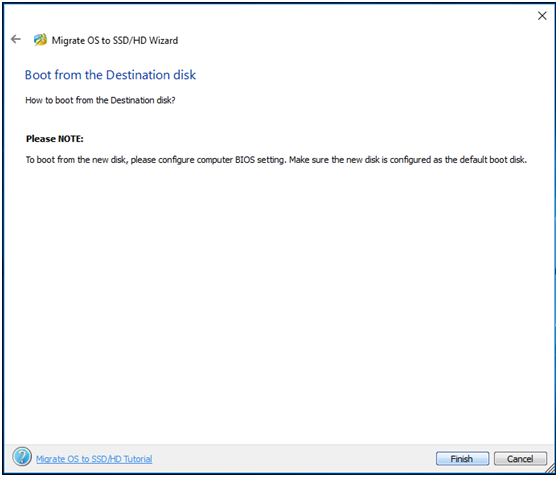Click the word BIOS in the note
Viewport: 558px width, 477px height.
pos(245,160)
